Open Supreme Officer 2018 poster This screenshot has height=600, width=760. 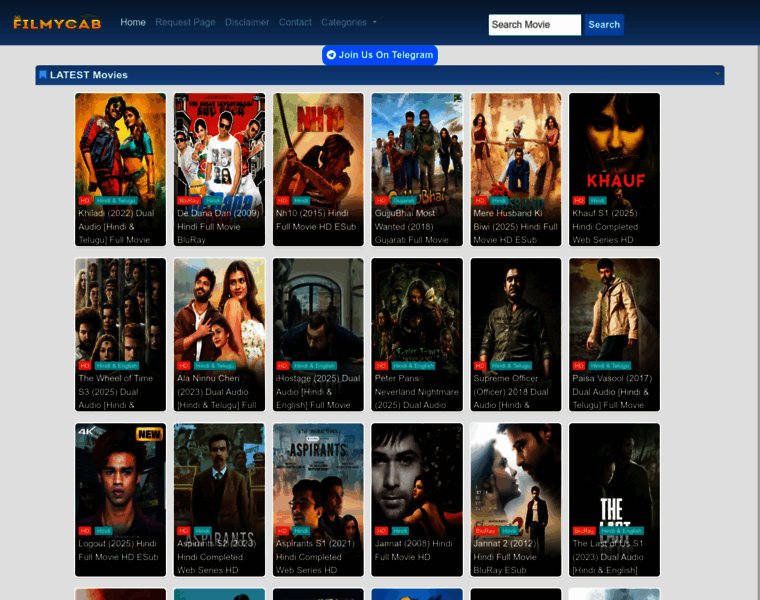coord(516,334)
